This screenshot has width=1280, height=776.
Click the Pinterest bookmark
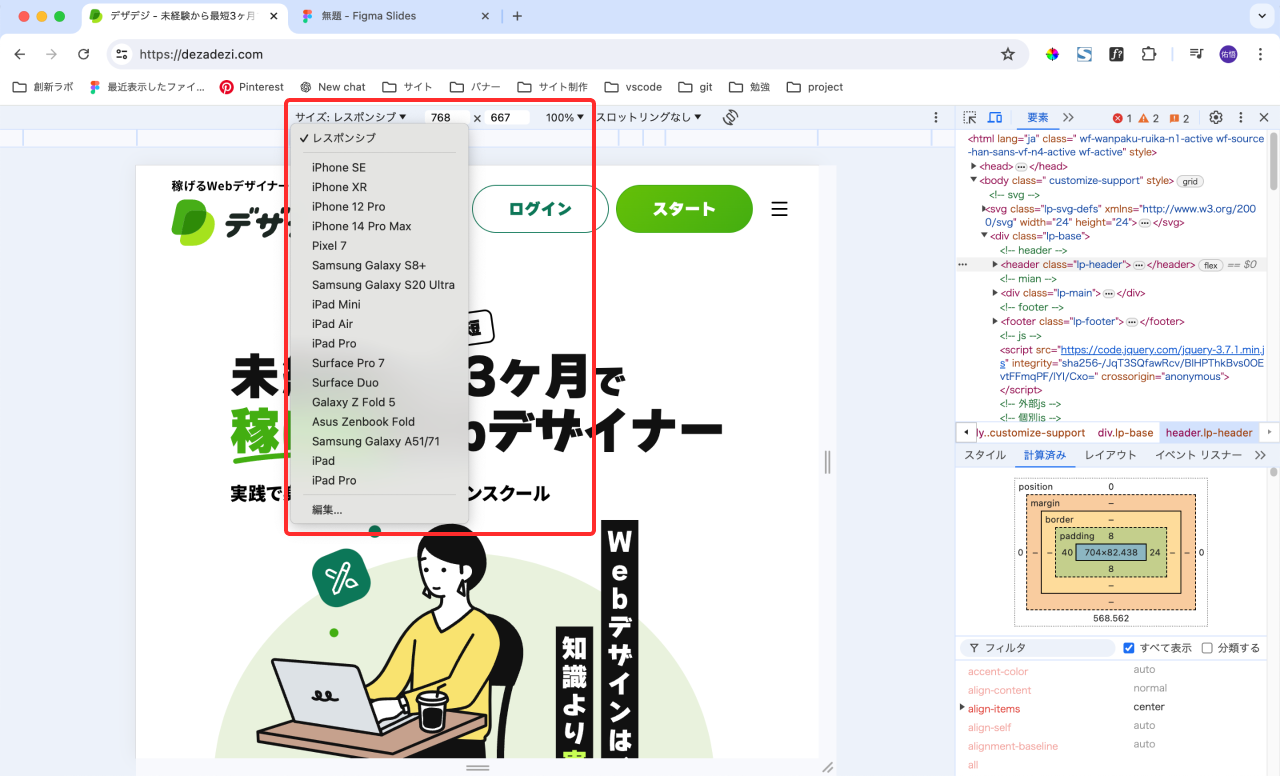[x=252, y=87]
